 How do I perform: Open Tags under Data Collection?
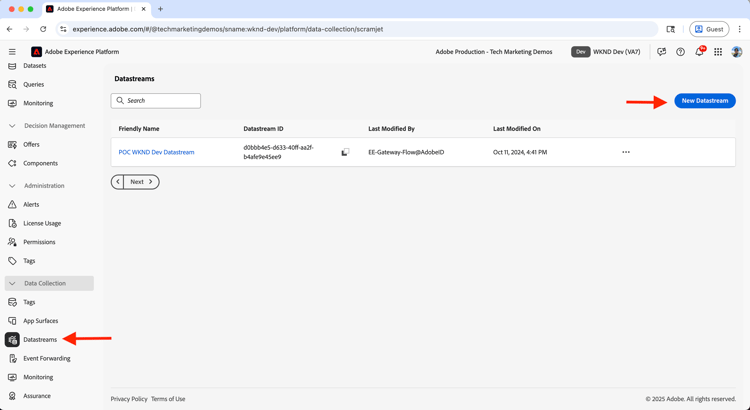[x=29, y=302]
